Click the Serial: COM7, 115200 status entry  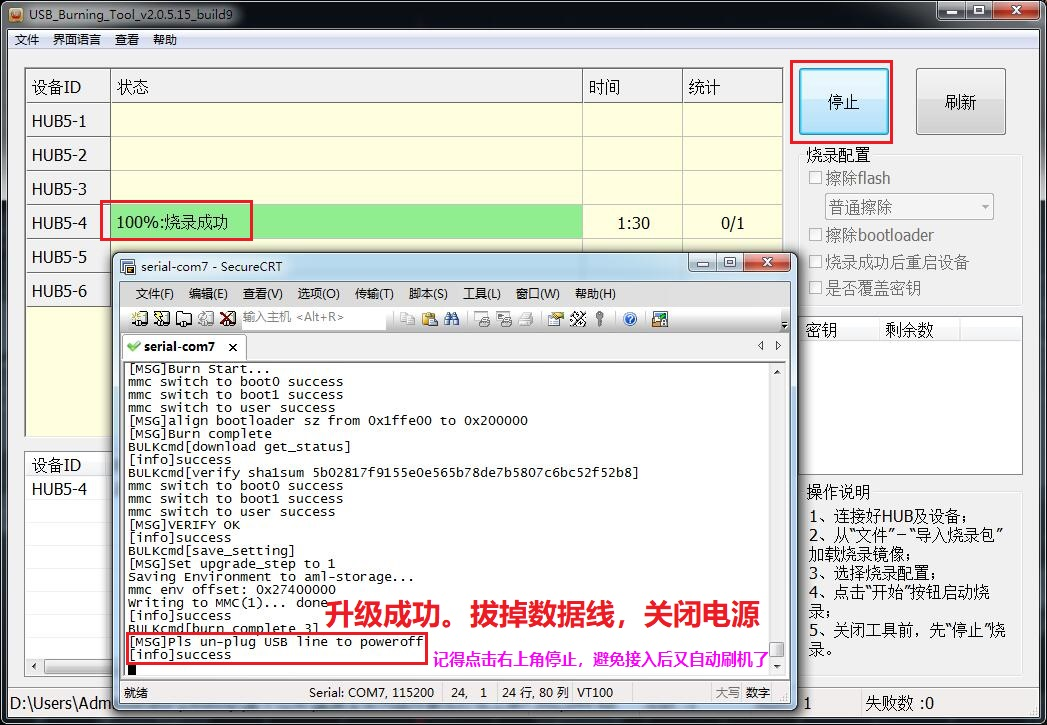tap(371, 692)
